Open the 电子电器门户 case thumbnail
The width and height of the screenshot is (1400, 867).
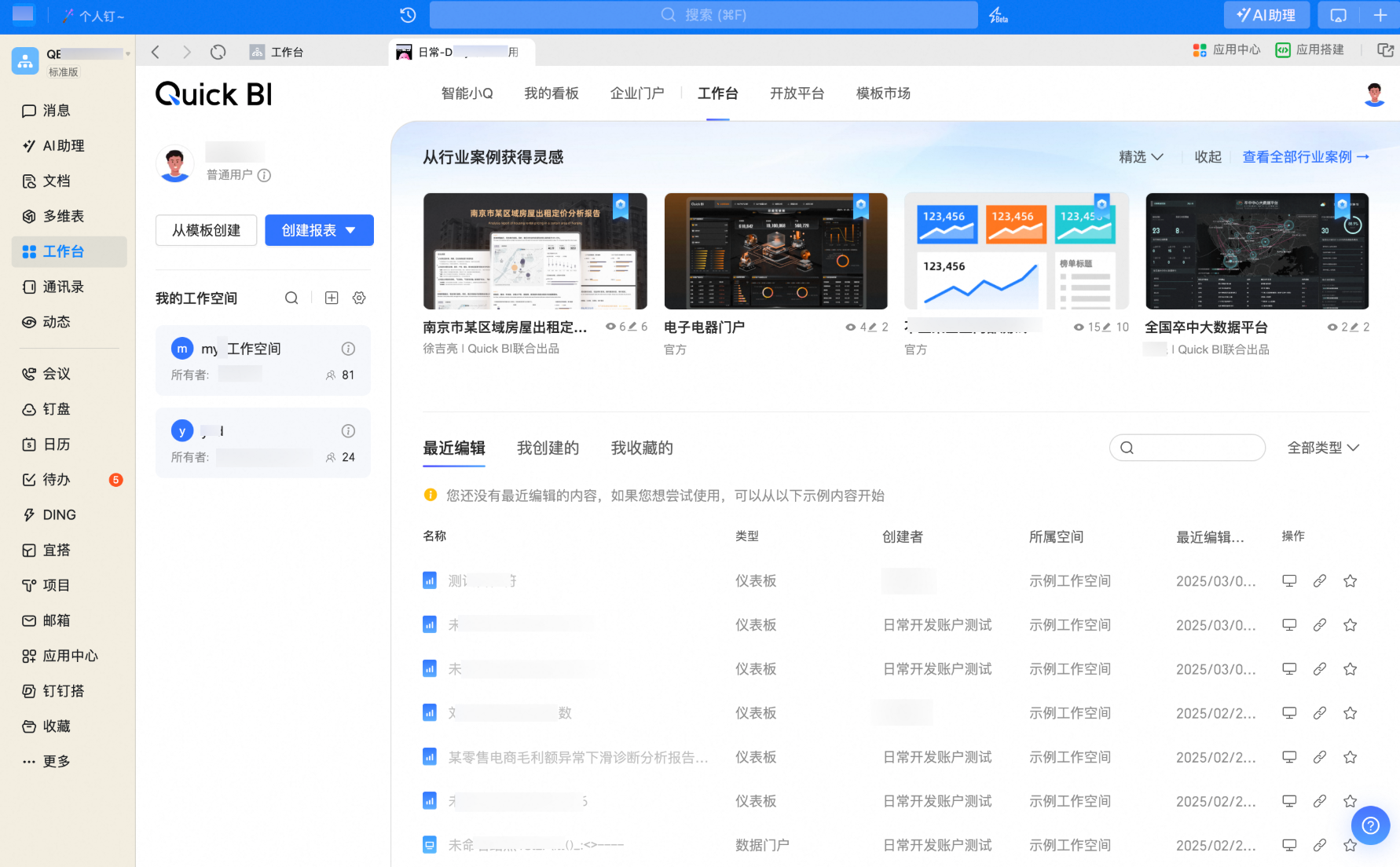775,251
